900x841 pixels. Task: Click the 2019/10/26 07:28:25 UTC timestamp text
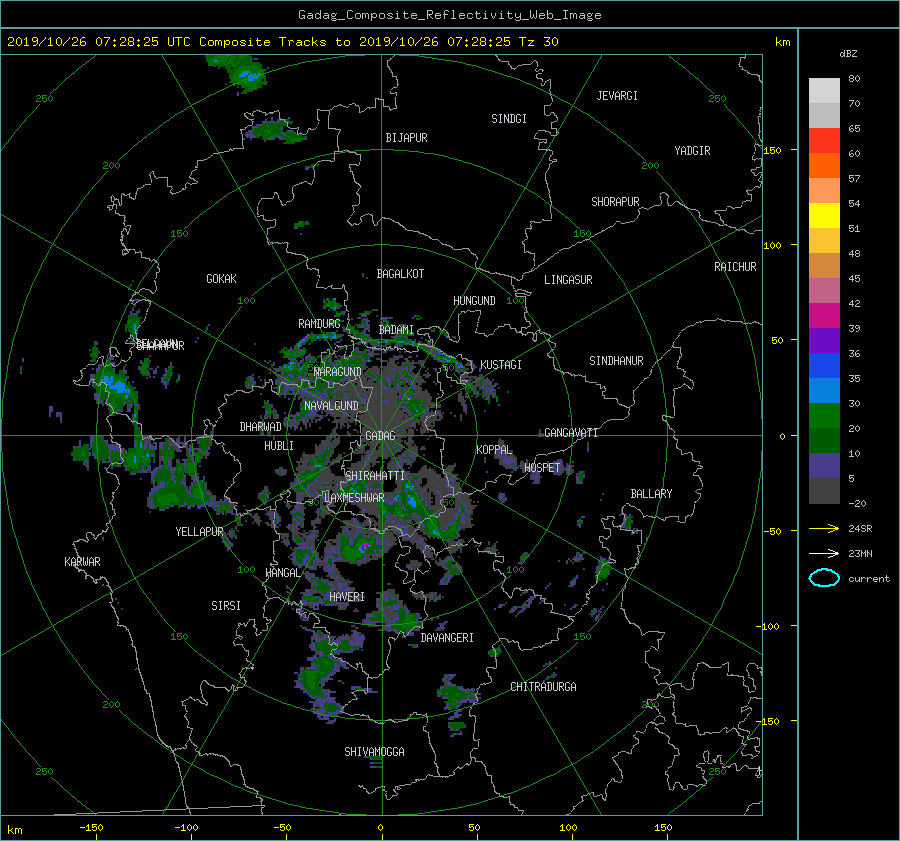pyautogui.click(x=91, y=42)
